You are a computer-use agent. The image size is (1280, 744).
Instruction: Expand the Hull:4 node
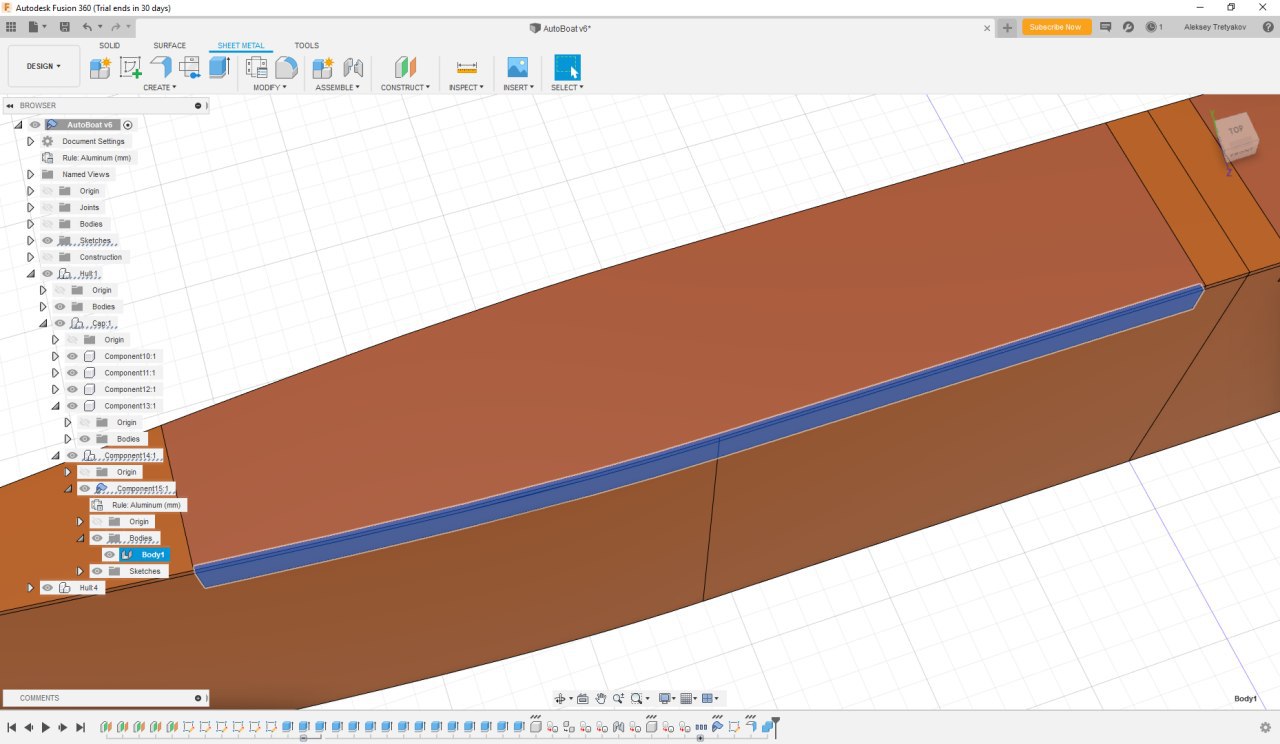30,588
